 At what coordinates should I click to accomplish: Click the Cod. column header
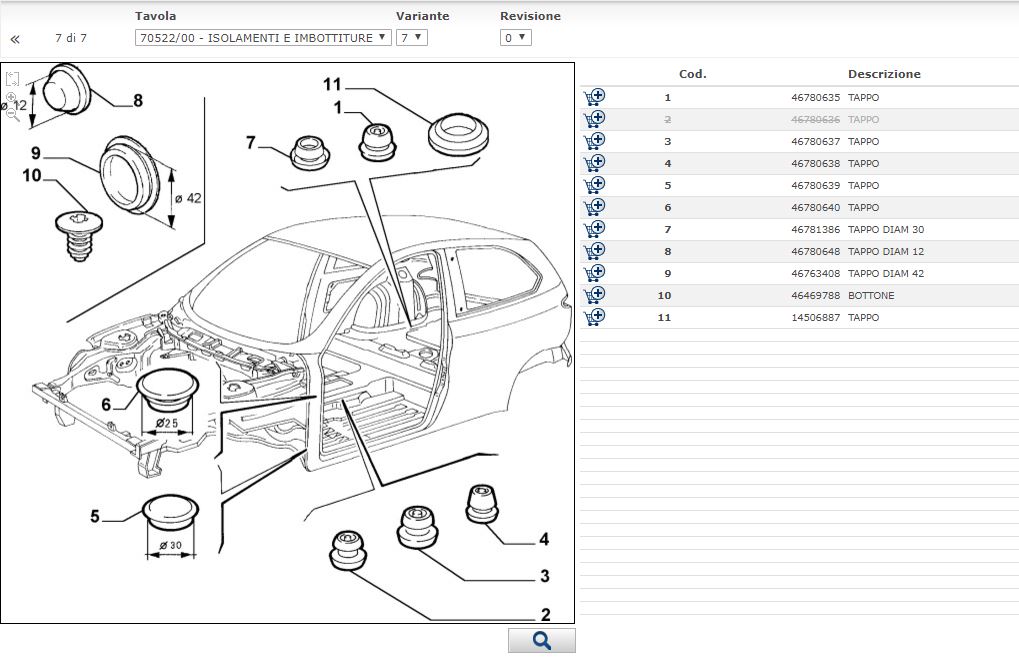pyautogui.click(x=692, y=74)
